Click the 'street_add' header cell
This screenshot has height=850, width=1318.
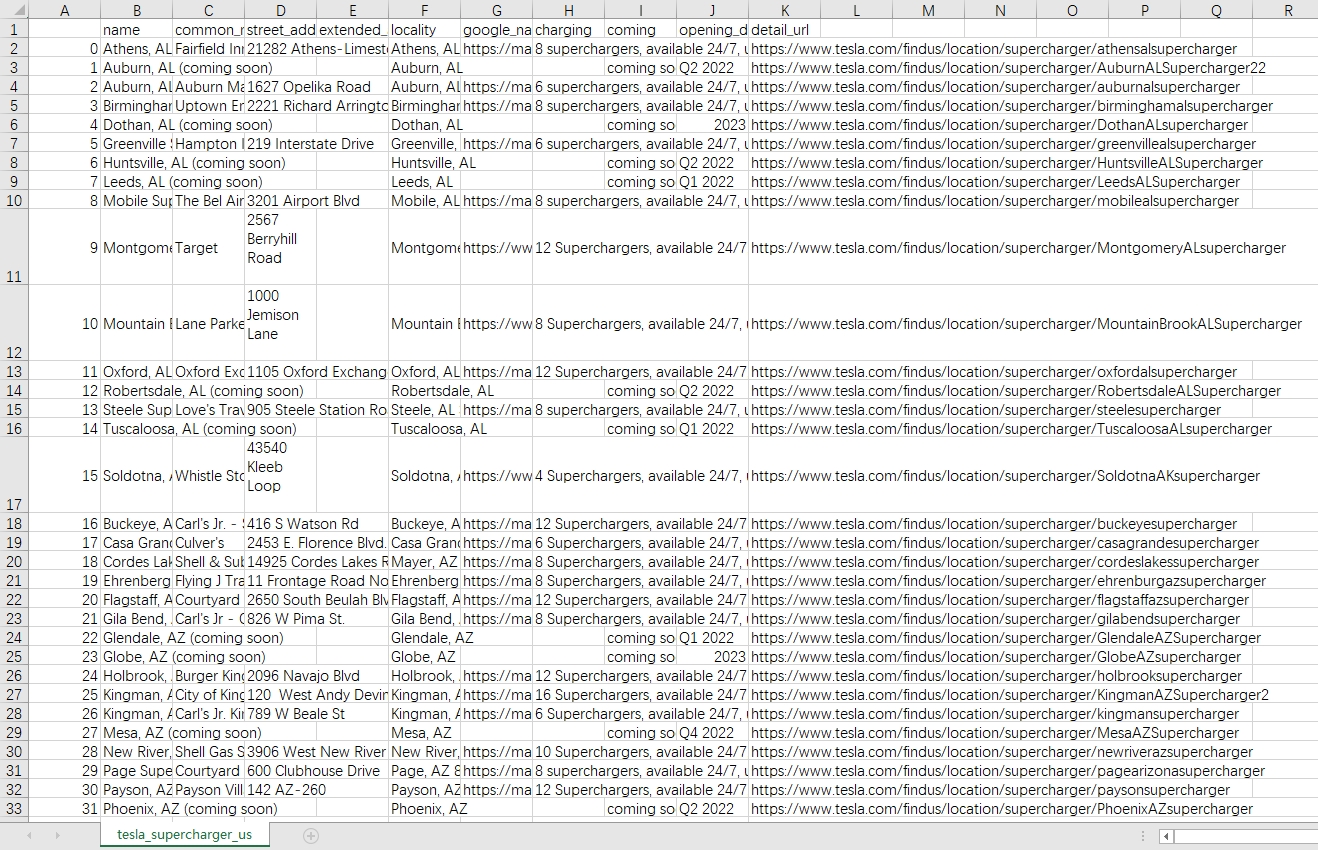pyautogui.click(x=280, y=30)
